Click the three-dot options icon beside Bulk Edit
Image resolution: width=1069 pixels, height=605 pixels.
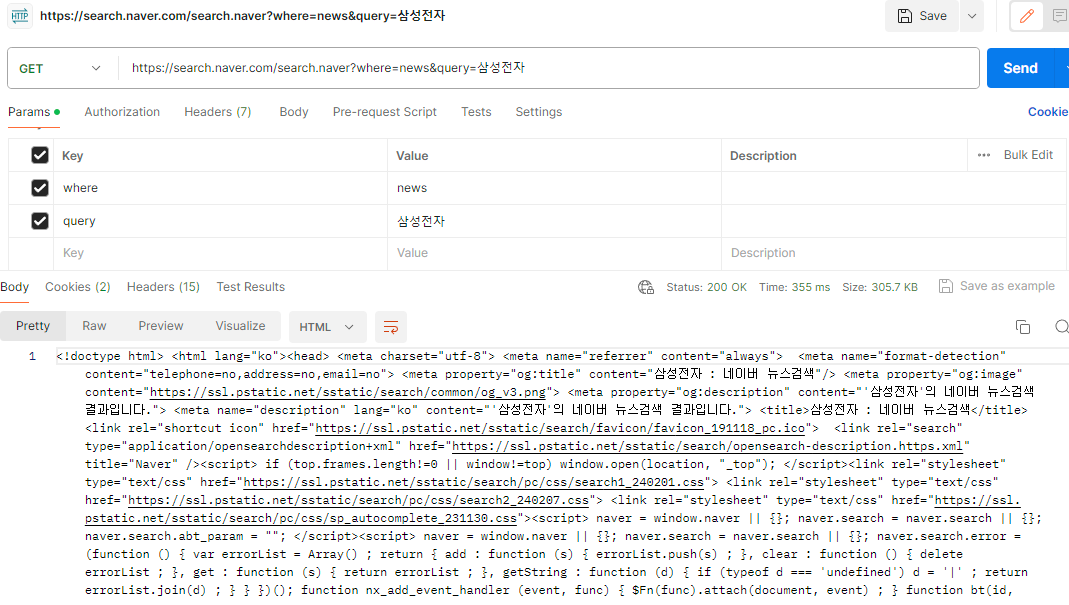click(984, 155)
